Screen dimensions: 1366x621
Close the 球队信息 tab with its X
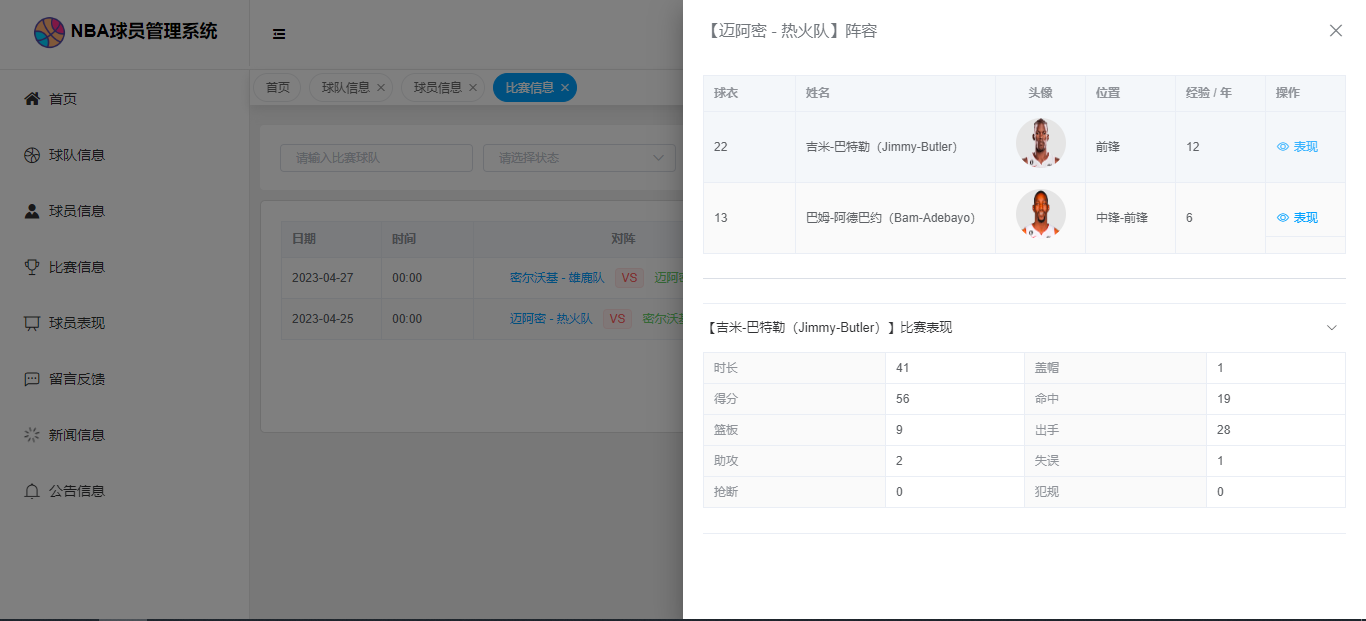pos(380,88)
